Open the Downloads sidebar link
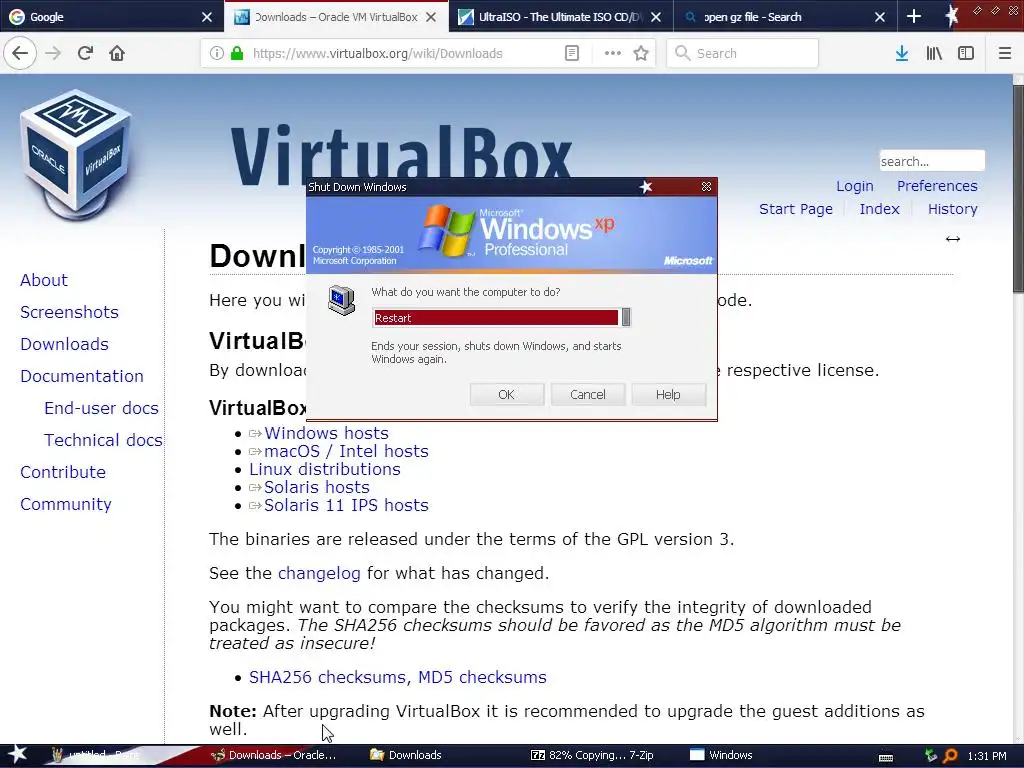 pyautogui.click(x=64, y=344)
